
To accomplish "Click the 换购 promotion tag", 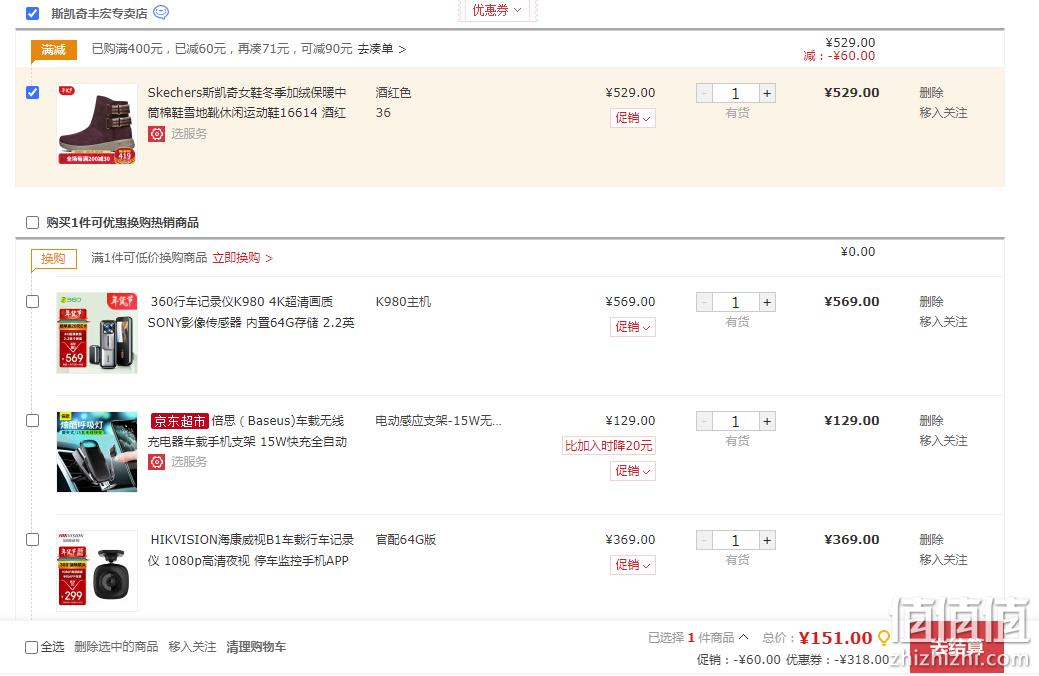I will pos(54,258).
